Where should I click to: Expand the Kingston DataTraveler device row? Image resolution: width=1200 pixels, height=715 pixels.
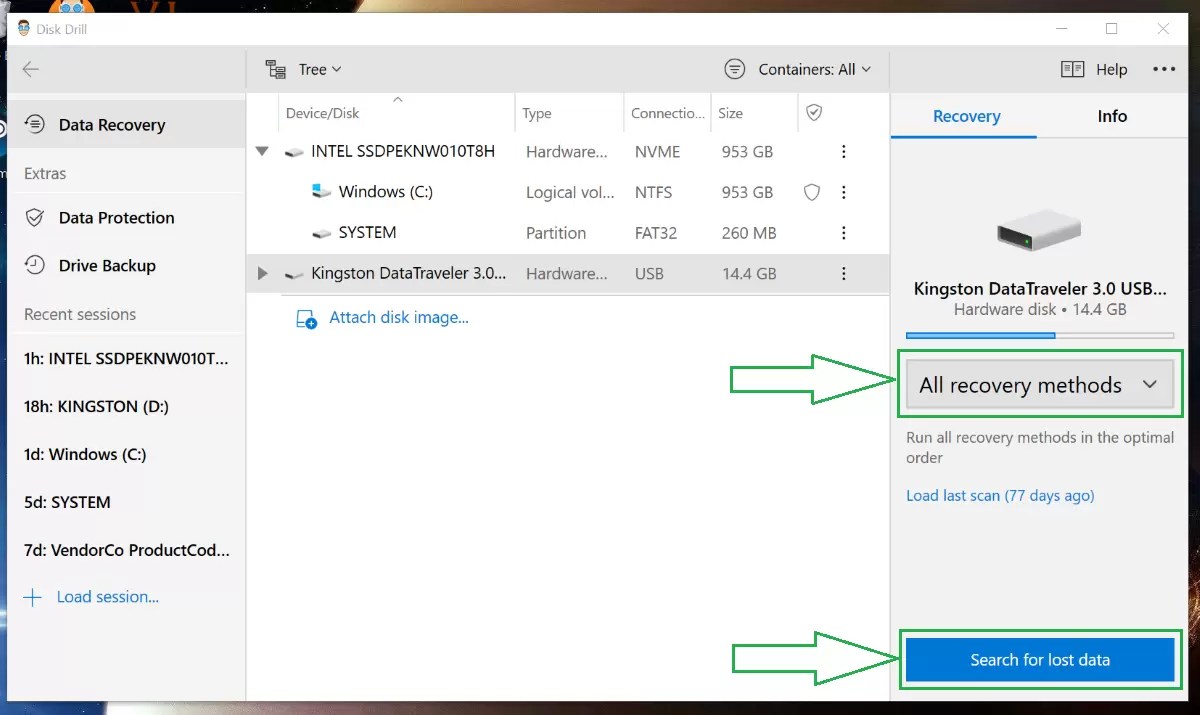[262, 273]
